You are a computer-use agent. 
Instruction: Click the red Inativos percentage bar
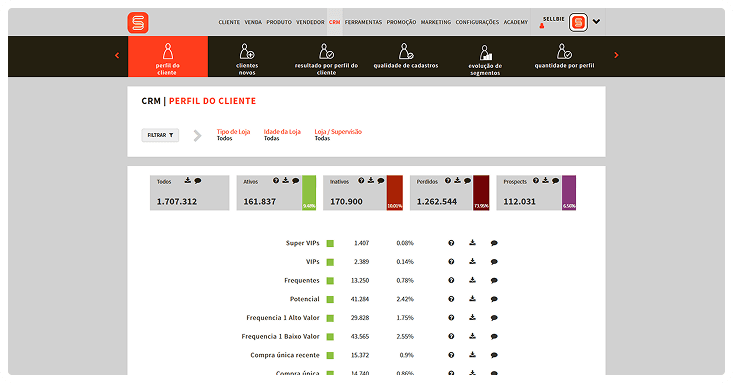pyautogui.click(x=395, y=193)
